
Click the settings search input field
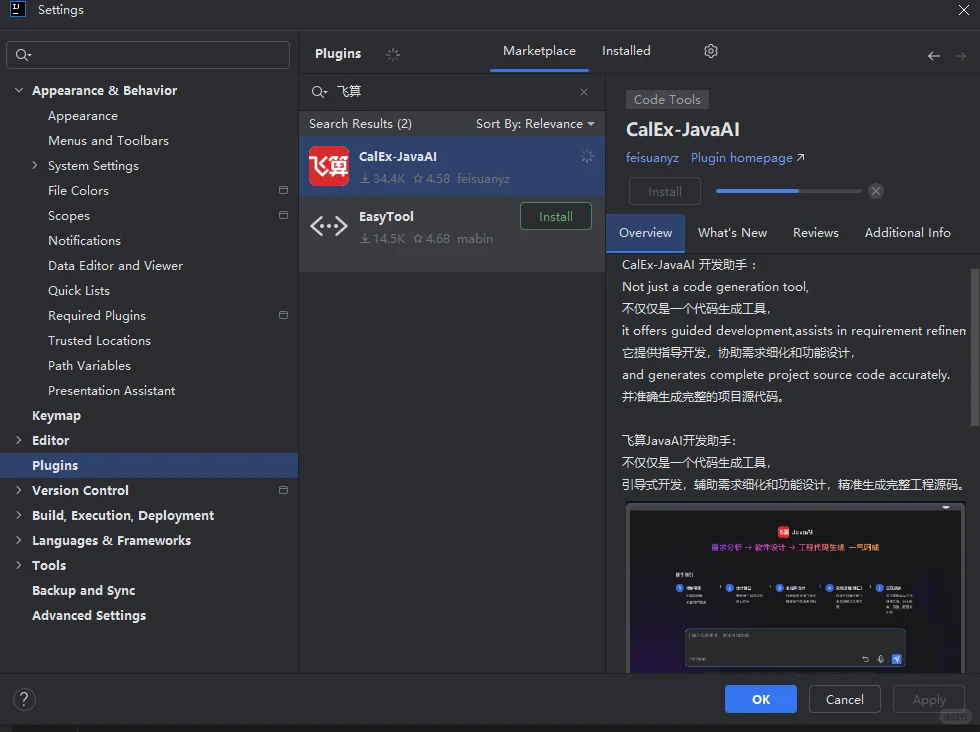(x=148, y=55)
